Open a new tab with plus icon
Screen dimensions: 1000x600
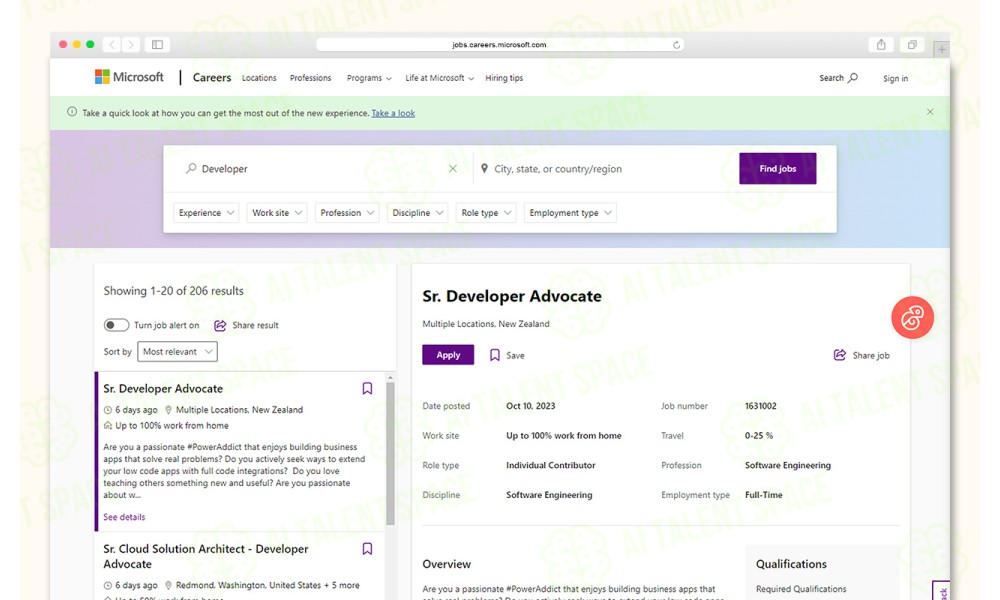941,49
